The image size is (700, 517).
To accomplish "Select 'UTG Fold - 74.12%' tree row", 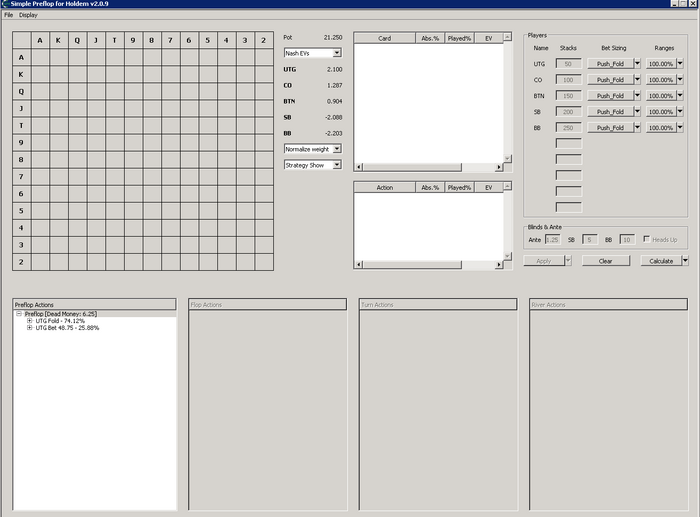I will pyautogui.click(x=60, y=321).
